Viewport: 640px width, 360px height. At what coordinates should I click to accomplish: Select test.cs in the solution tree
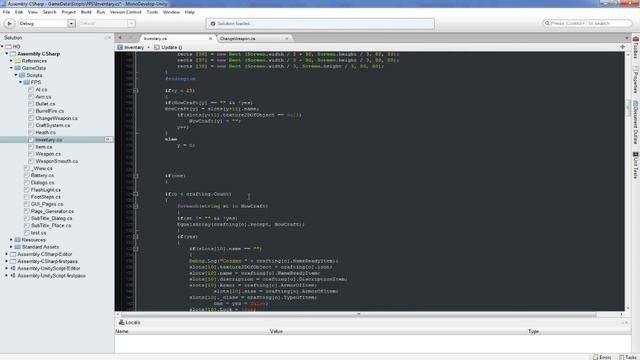pyautogui.click(x=38, y=233)
